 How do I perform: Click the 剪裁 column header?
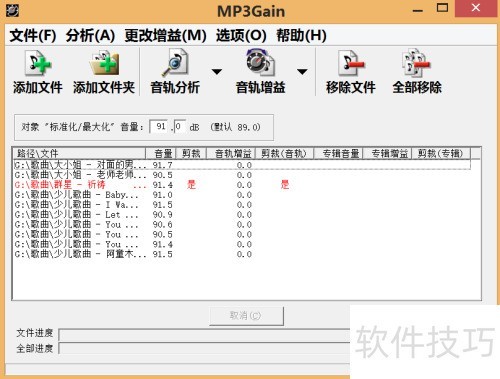(x=191, y=153)
